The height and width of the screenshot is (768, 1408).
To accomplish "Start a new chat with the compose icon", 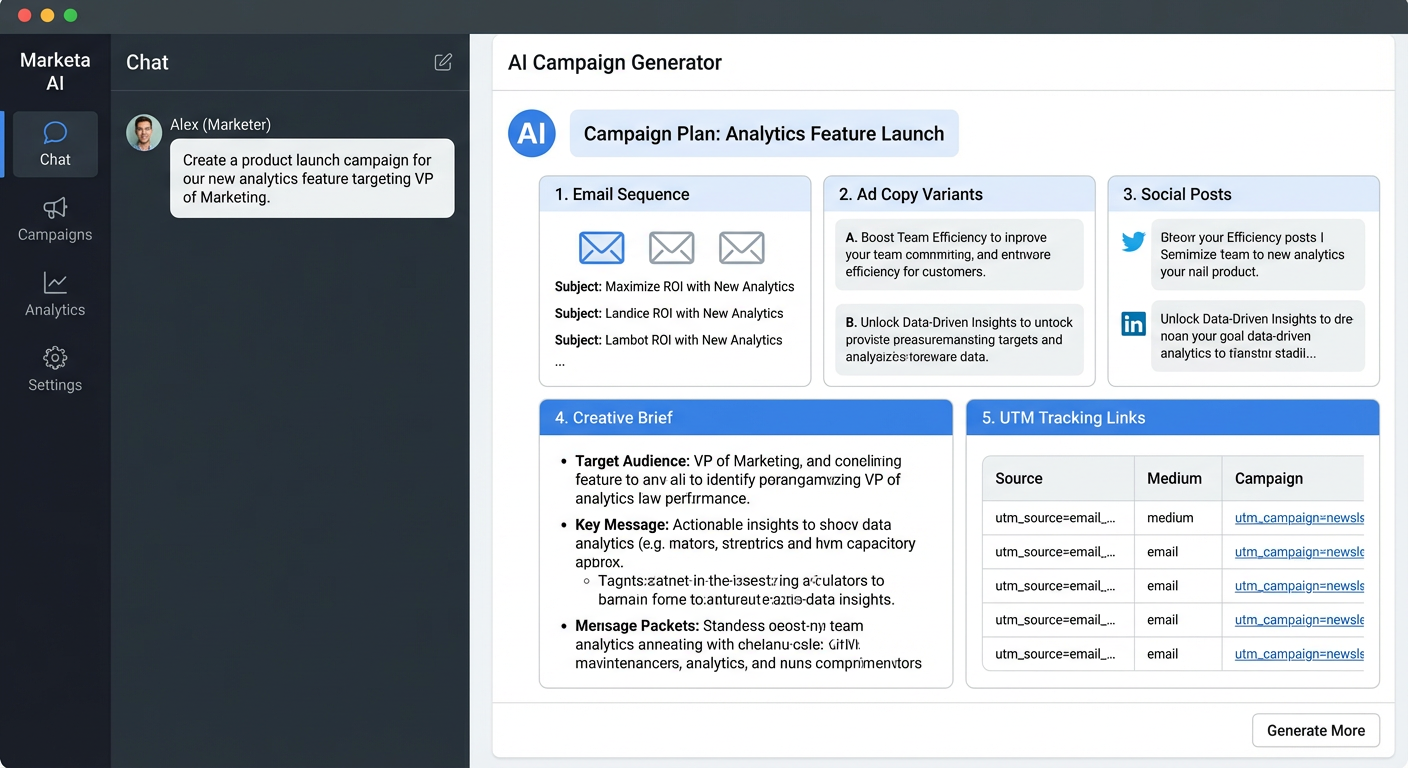I will point(442,61).
